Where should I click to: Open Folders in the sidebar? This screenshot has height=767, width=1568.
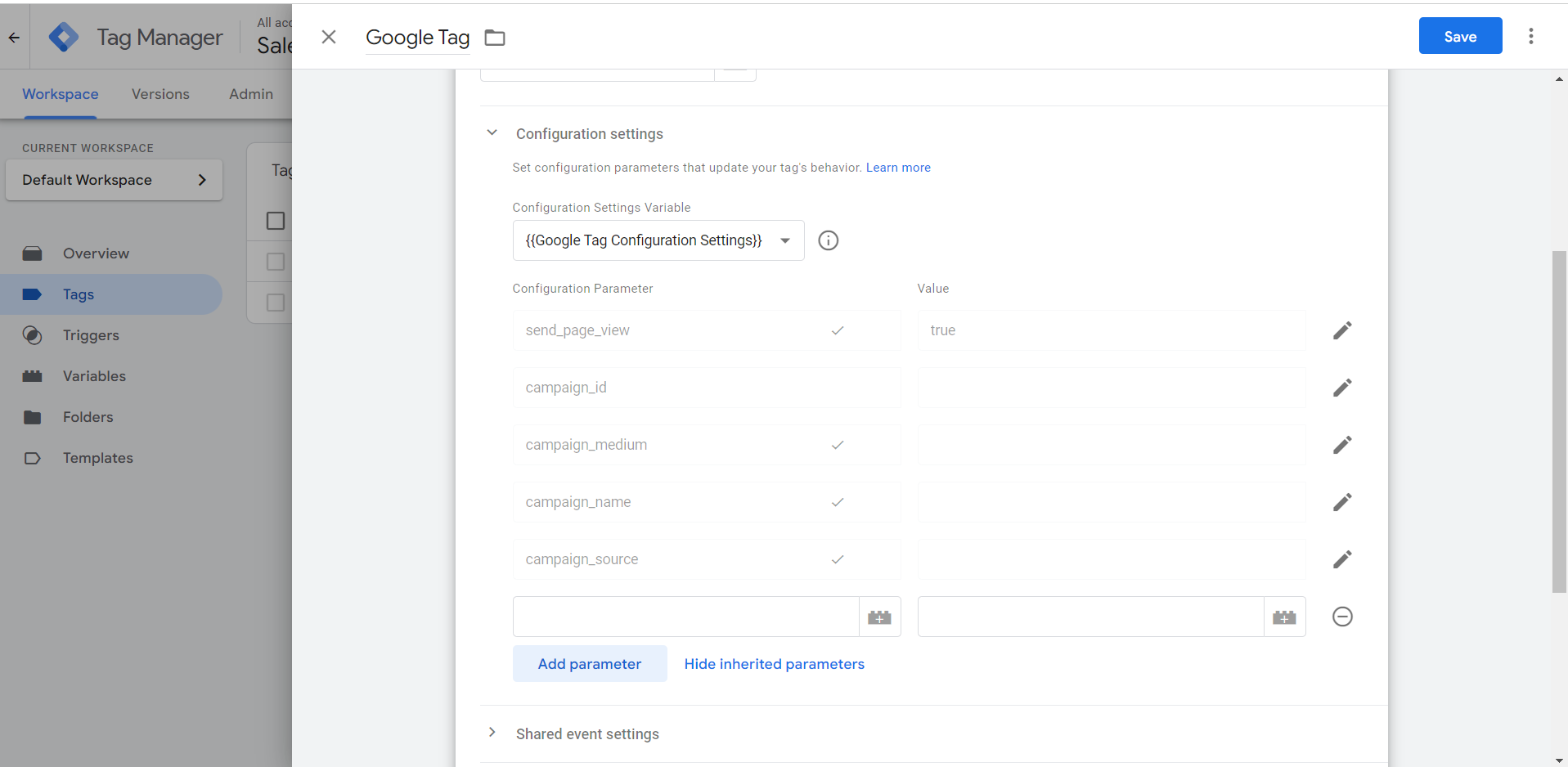88,417
